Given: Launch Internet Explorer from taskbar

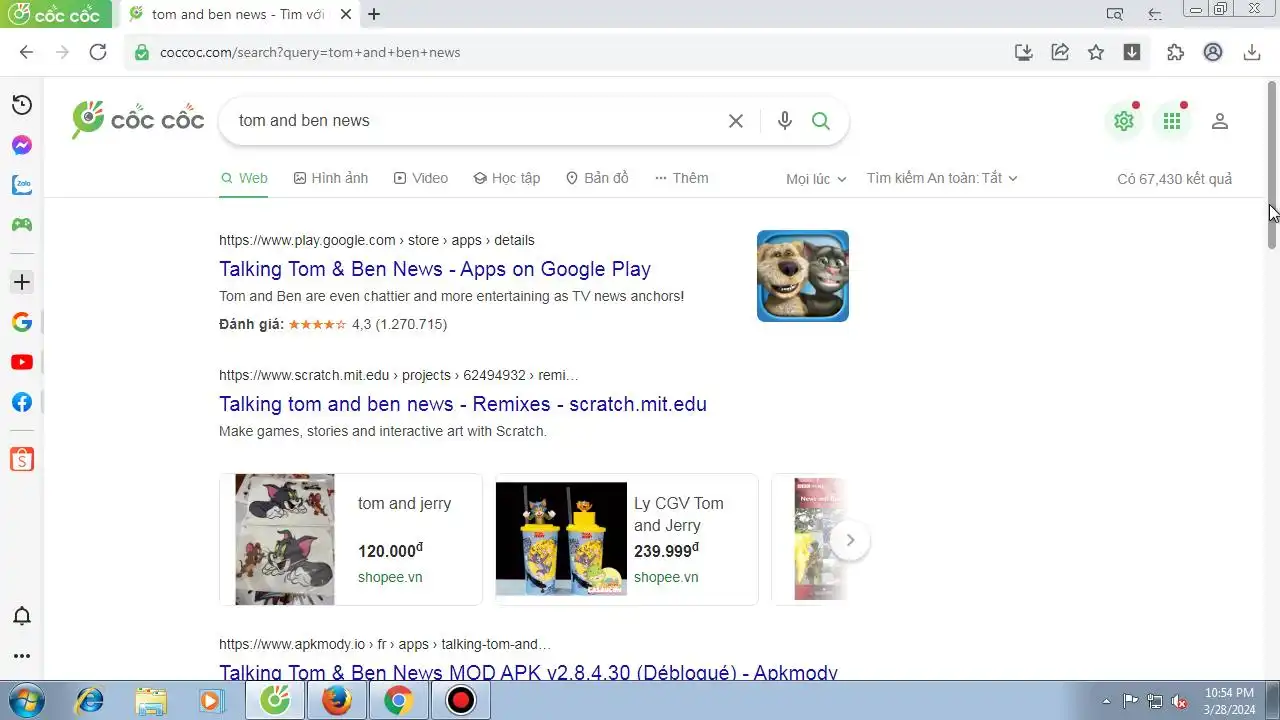Looking at the screenshot, I should click(89, 701).
